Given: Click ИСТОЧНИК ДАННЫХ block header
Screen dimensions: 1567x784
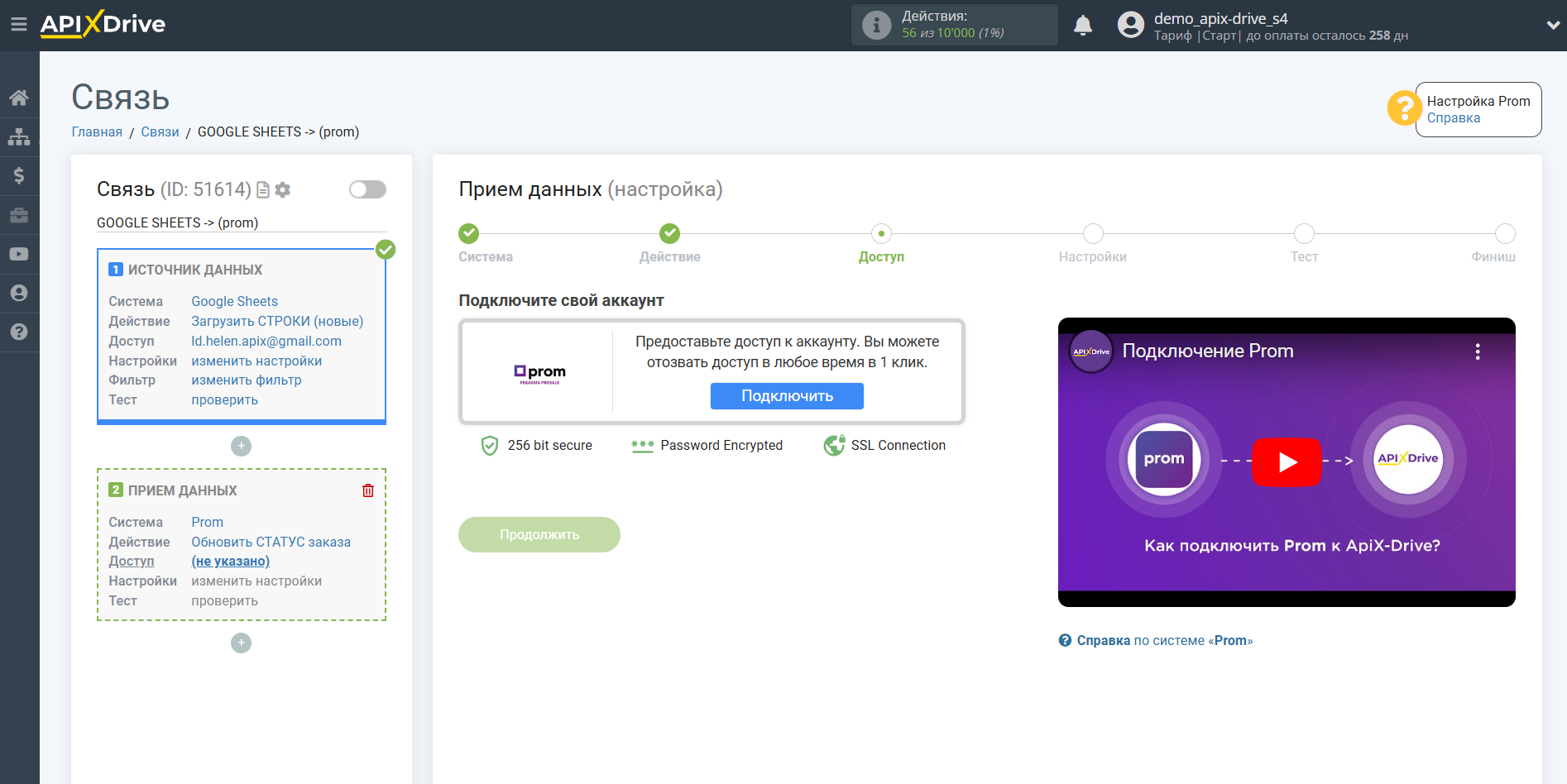Looking at the screenshot, I should pyautogui.click(x=195, y=270).
